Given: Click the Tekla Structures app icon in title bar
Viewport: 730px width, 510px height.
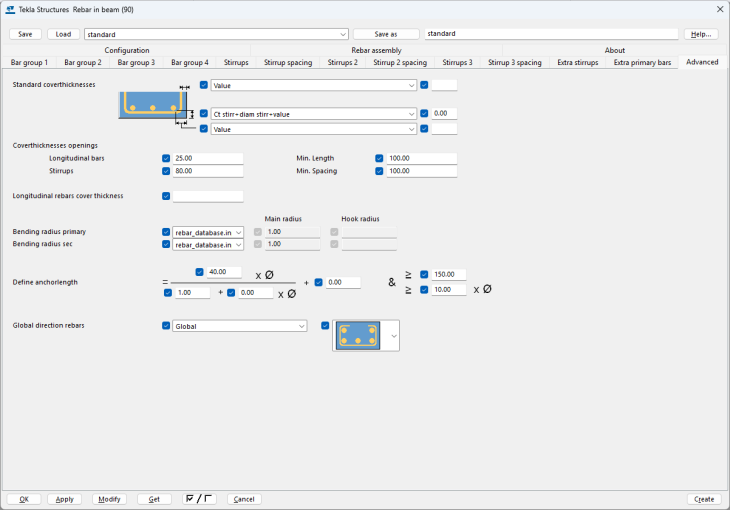Looking at the screenshot, I should click(10, 9).
